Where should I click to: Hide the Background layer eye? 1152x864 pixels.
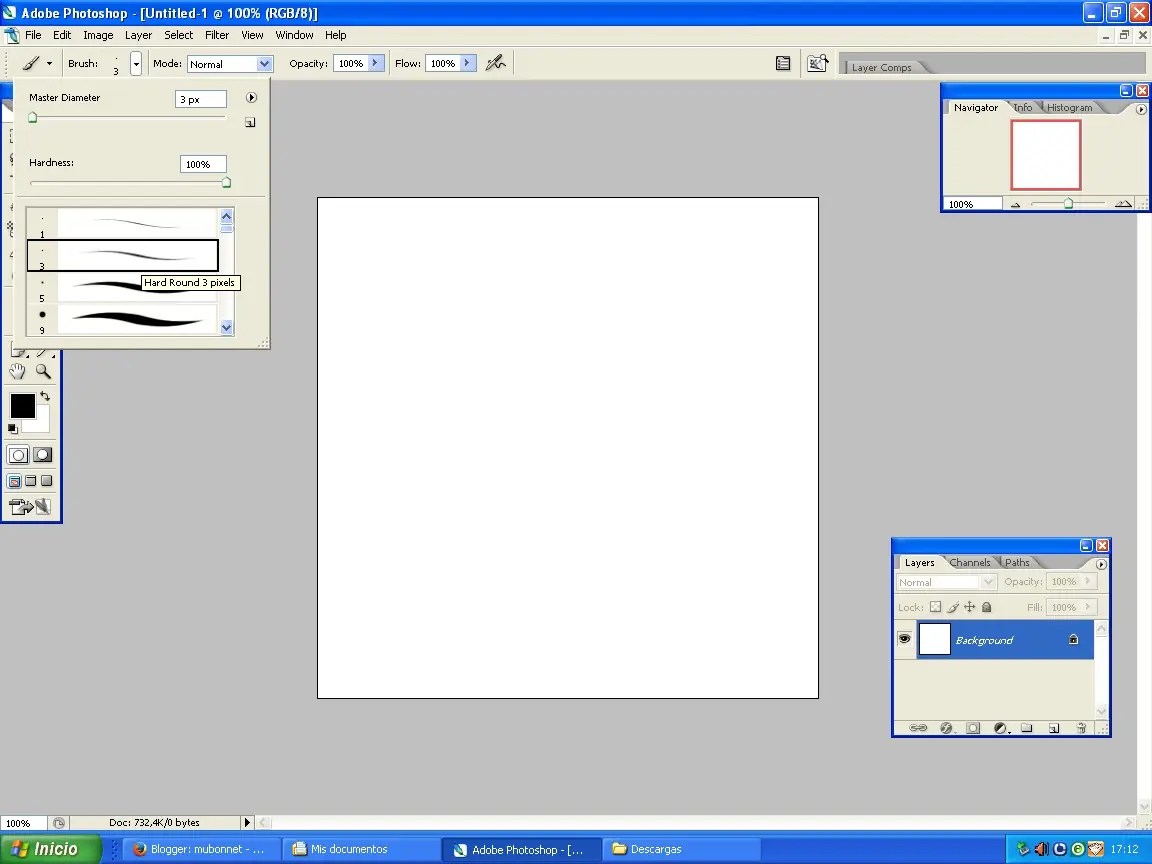[904, 639]
